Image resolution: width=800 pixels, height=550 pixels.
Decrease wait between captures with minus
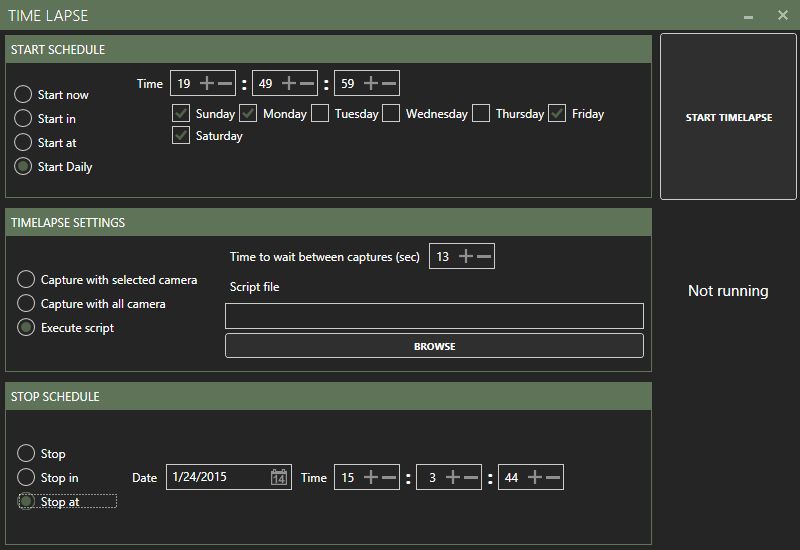pos(484,256)
